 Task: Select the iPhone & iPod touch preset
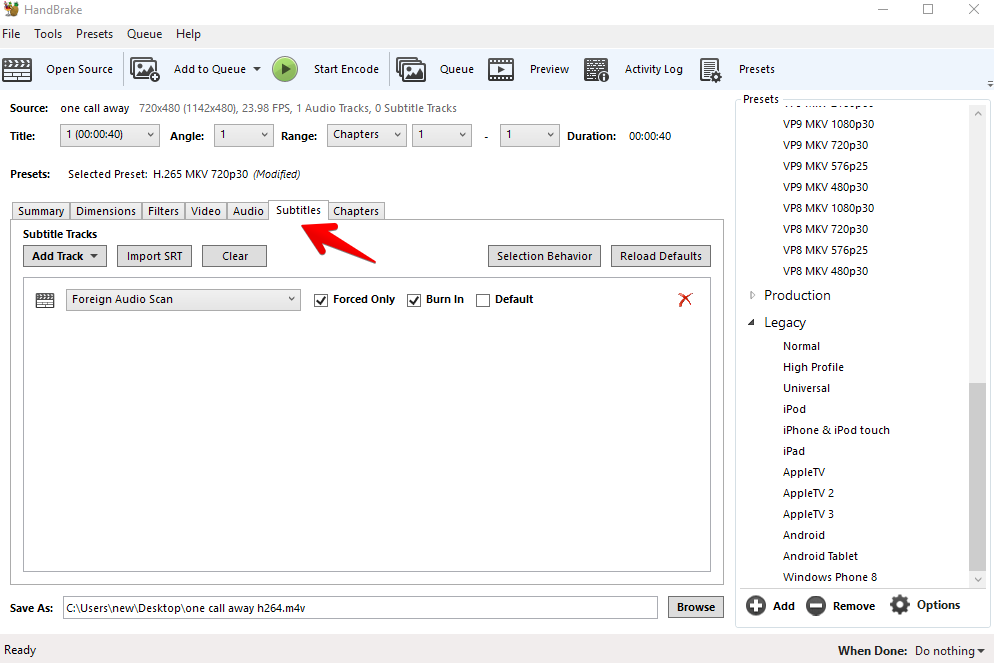coord(836,430)
